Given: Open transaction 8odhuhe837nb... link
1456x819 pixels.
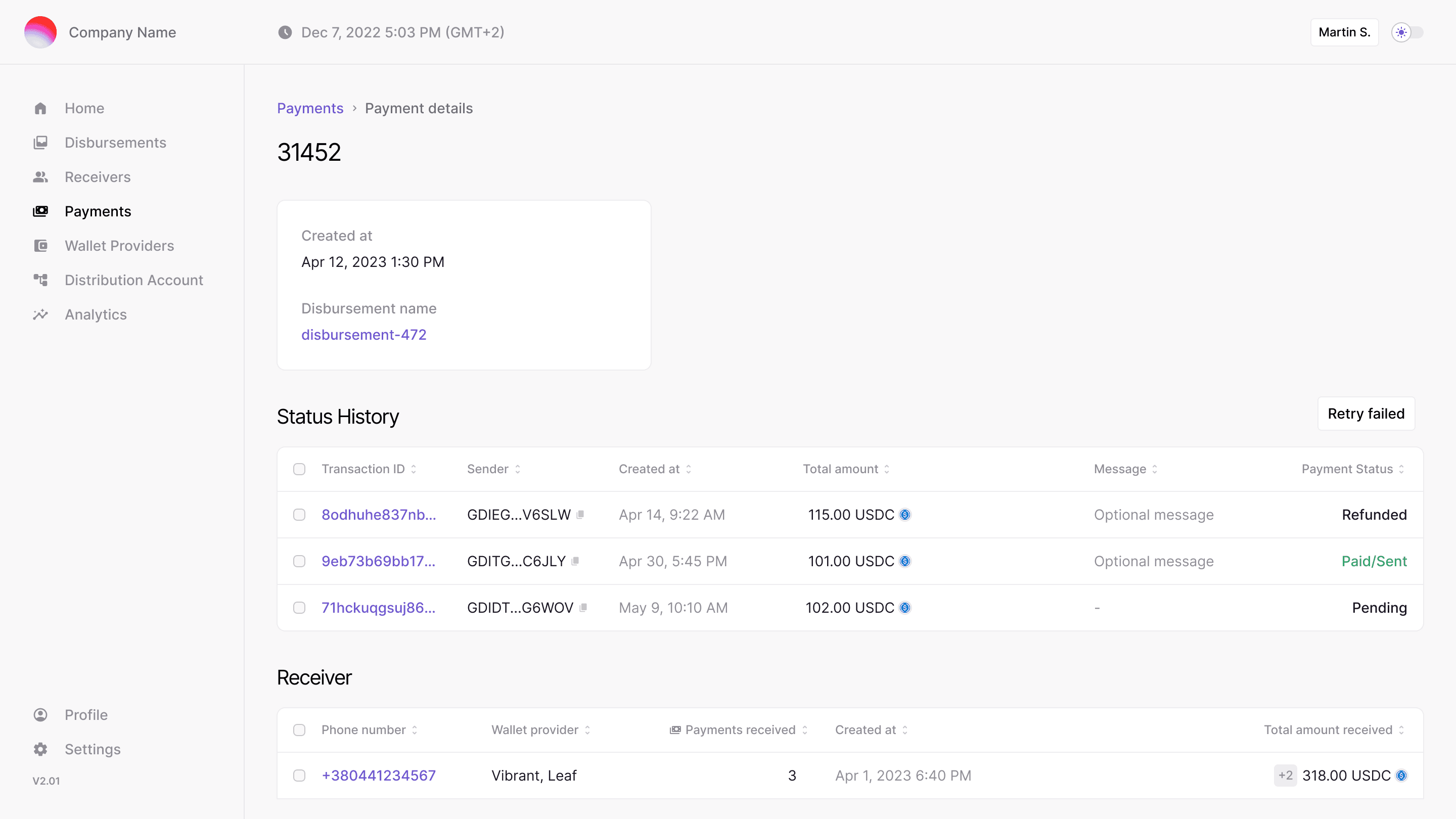Looking at the screenshot, I should point(379,515).
